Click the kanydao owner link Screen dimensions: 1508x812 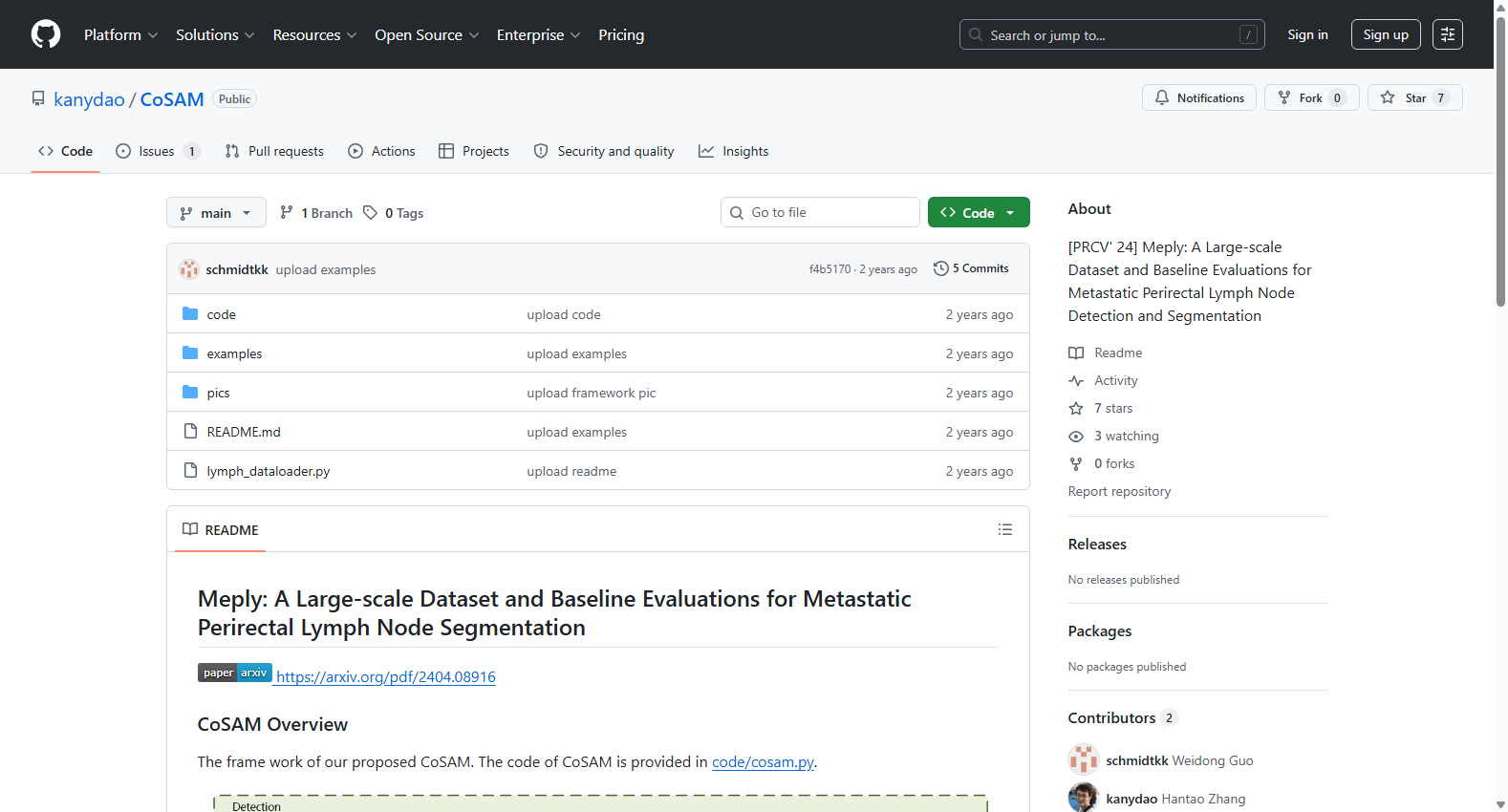(x=89, y=99)
